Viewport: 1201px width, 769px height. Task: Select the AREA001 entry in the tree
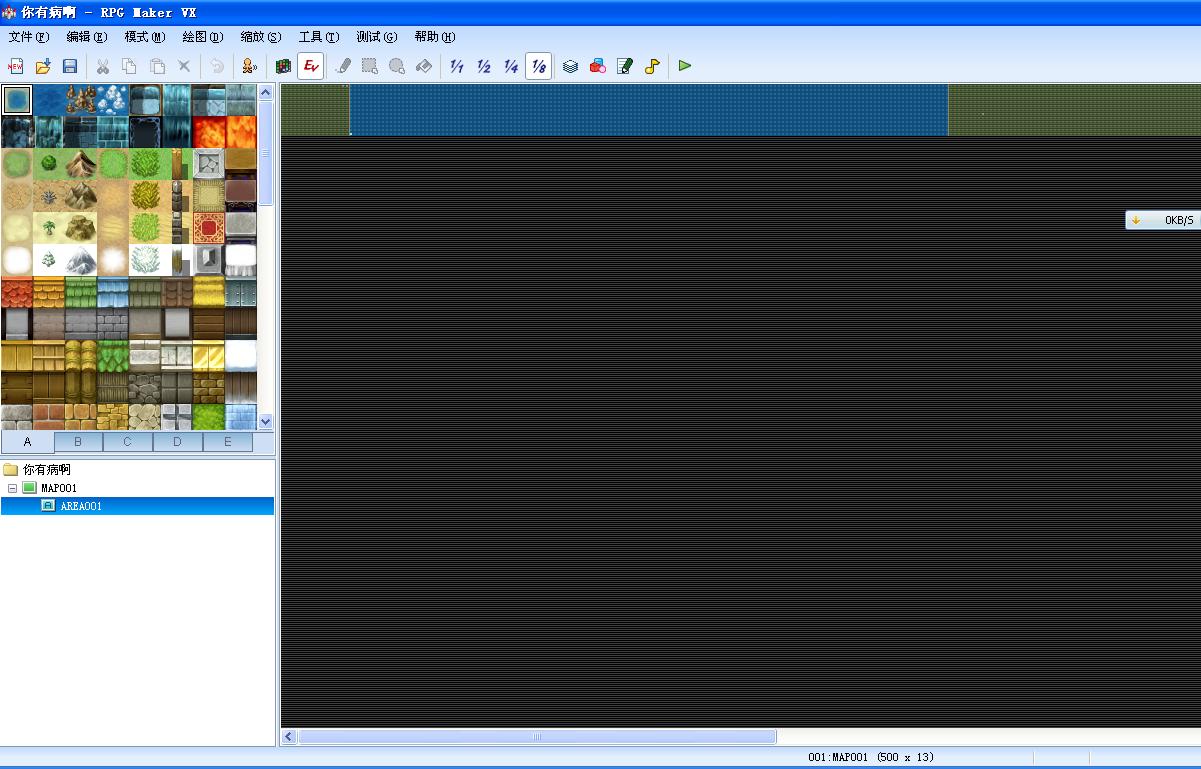pos(81,506)
